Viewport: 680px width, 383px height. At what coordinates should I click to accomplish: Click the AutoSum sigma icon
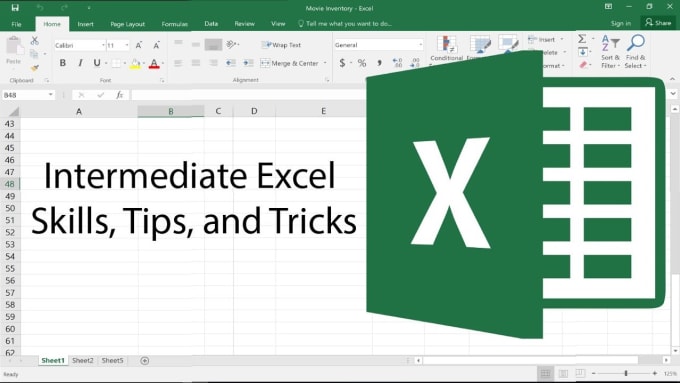click(x=582, y=39)
